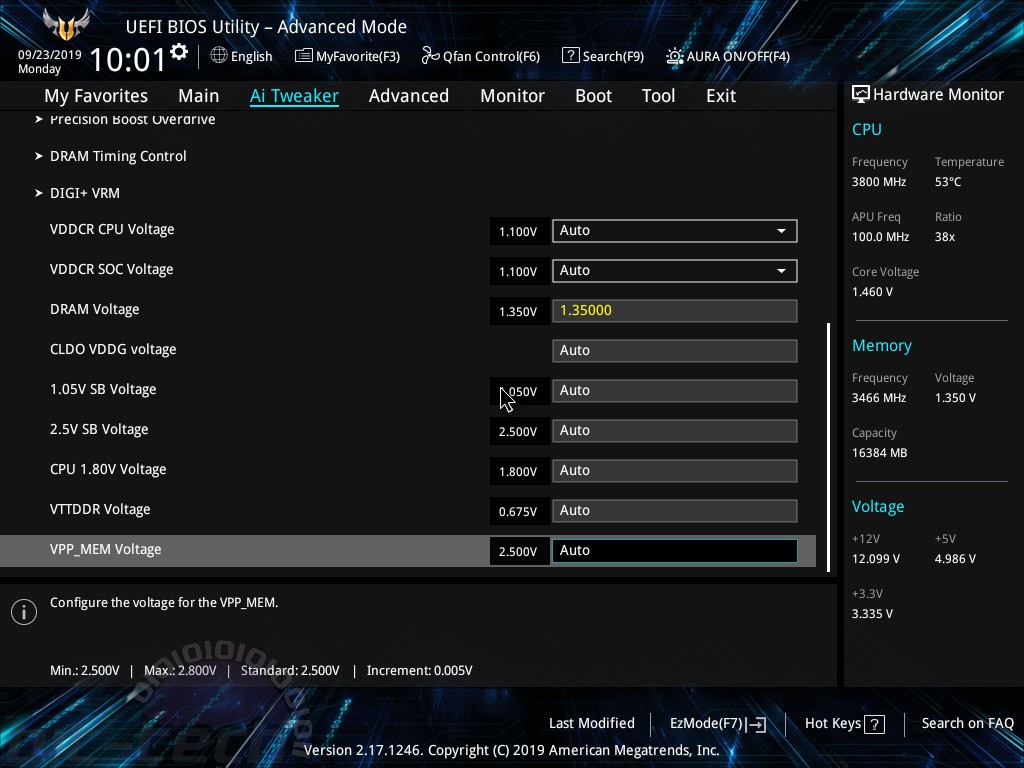Image resolution: width=1024 pixels, height=768 pixels.
Task: Click the CPU 1.80V Voltage input field
Action: [675, 471]
